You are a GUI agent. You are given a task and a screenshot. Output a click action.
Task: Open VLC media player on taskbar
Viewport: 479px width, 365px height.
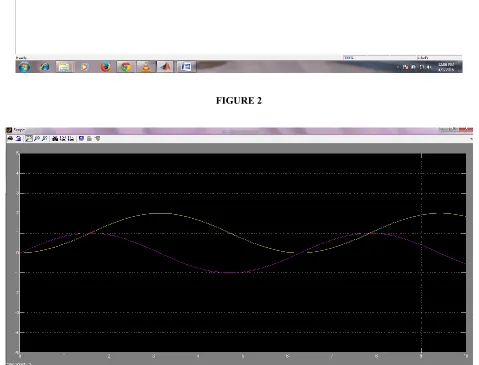pyautogui.click(x=146, y=67)
